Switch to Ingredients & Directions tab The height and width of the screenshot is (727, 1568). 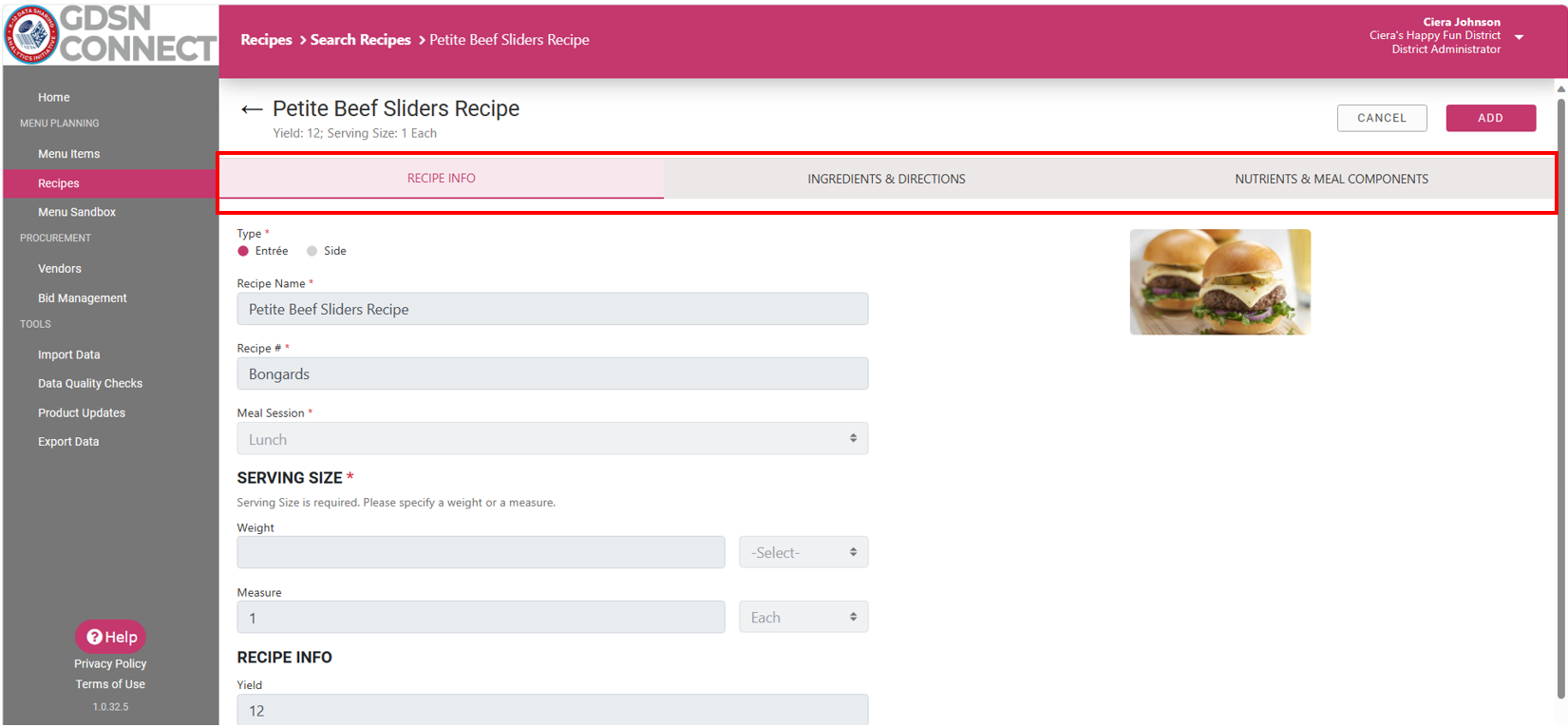pos(886,179)
